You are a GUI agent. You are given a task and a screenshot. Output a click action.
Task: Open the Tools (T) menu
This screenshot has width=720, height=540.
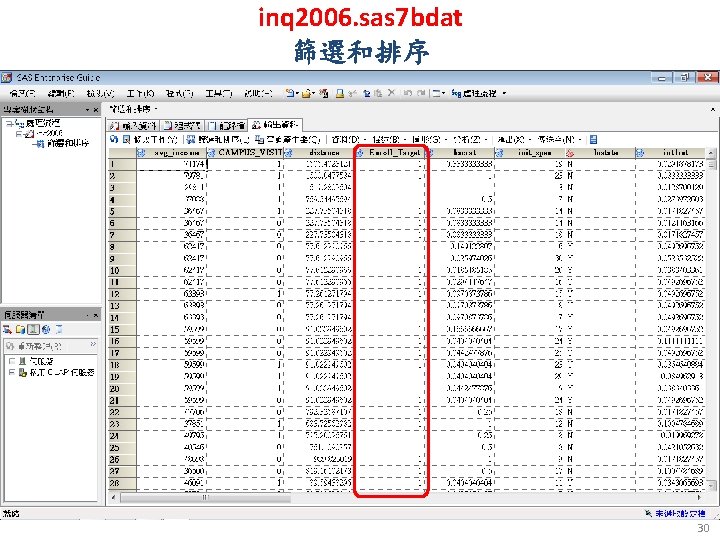[219, 94]
